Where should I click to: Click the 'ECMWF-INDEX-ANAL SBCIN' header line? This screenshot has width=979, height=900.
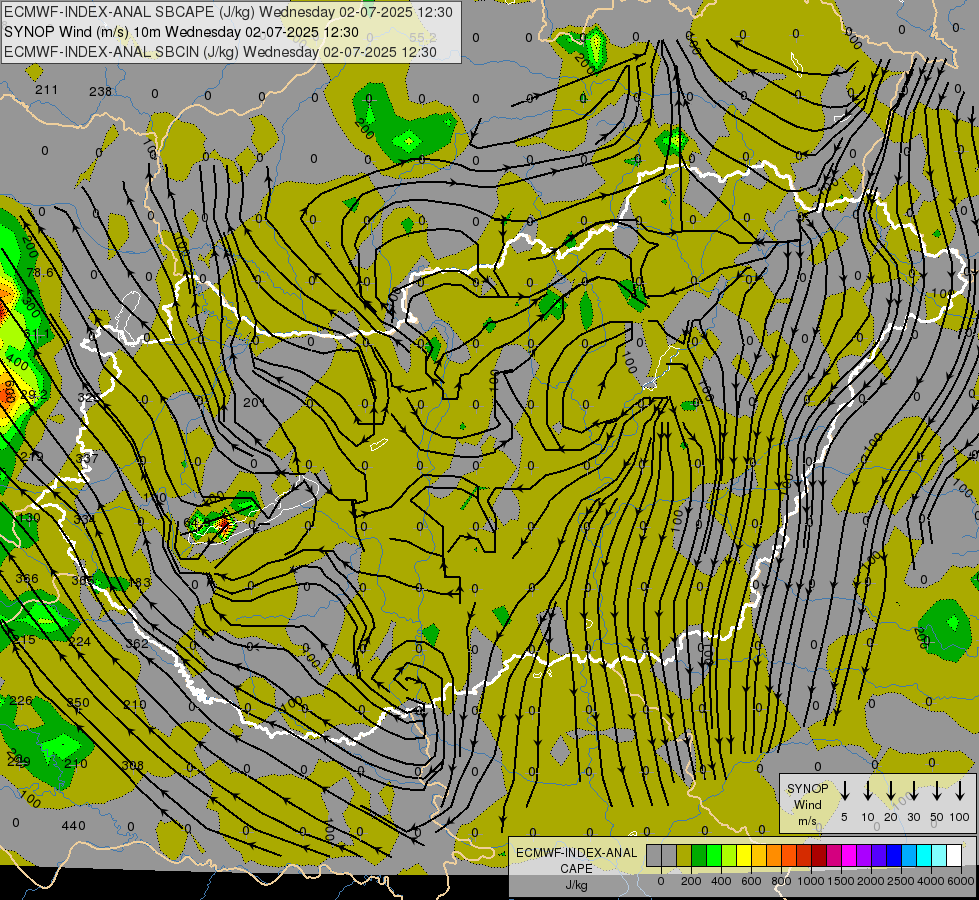(x=220, y=52)
